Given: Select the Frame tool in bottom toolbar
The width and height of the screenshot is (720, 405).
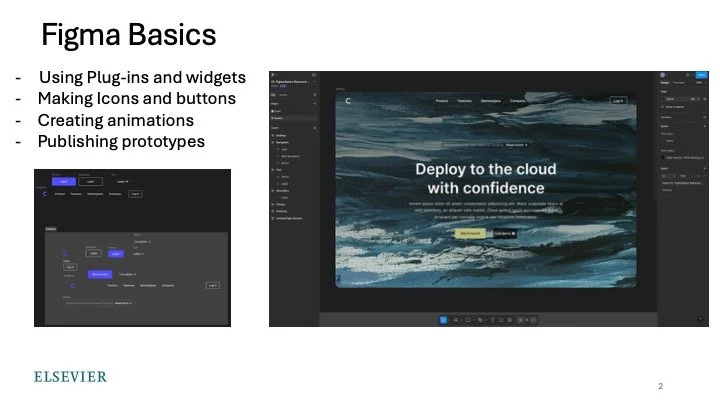Looking at the screenshot, I should (456, 320).
